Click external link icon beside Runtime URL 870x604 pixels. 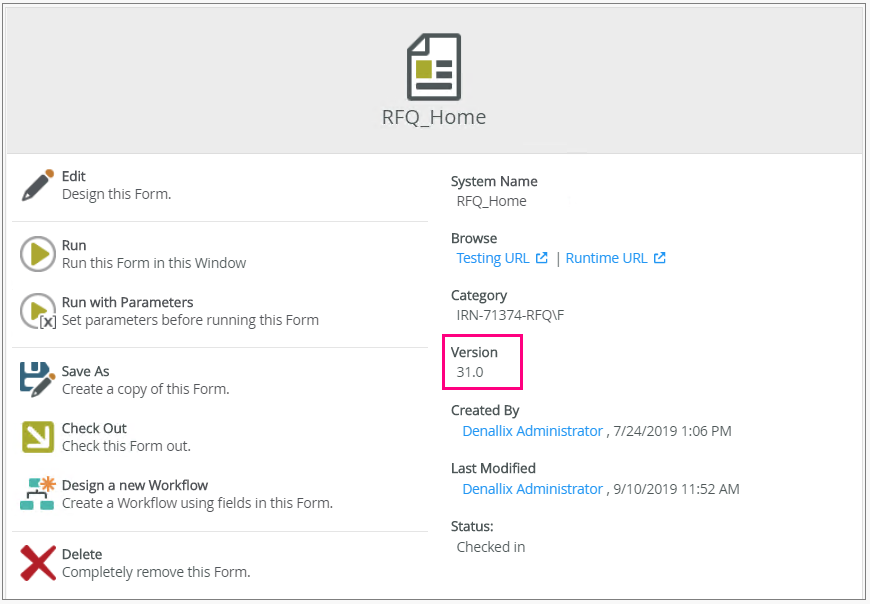[x=660, y=258]
